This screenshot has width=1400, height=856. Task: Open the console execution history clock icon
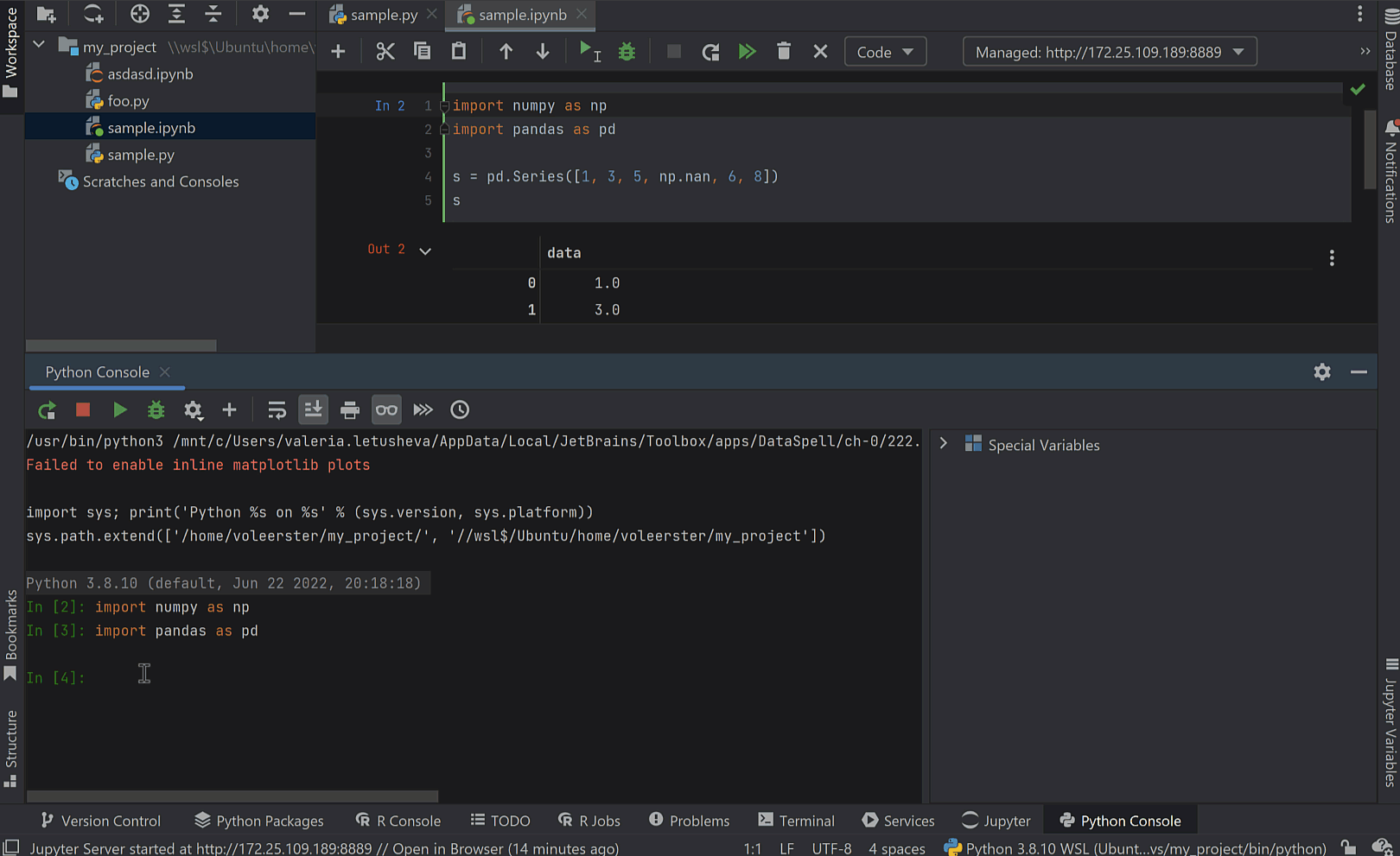(x=459, y=409)
